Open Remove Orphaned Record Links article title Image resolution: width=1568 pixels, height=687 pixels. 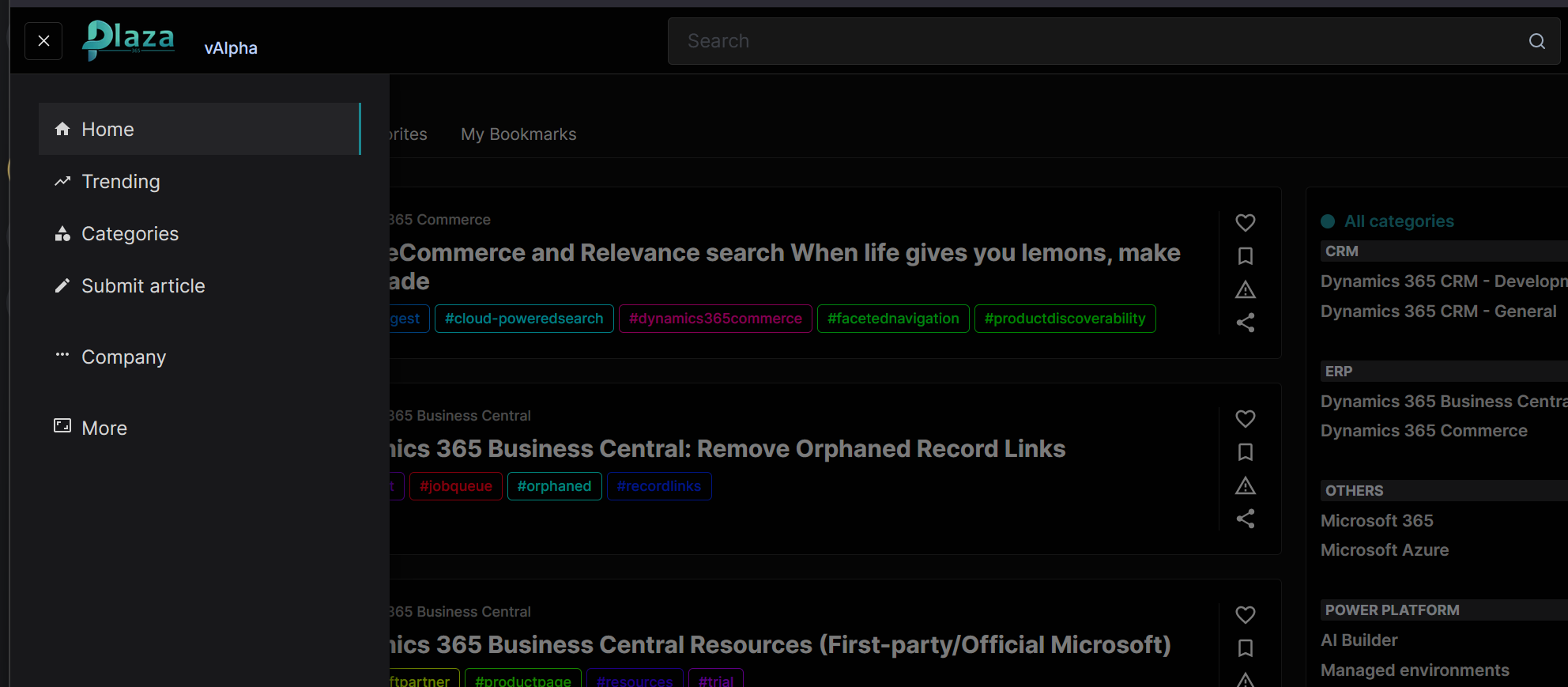pos(727,449)
